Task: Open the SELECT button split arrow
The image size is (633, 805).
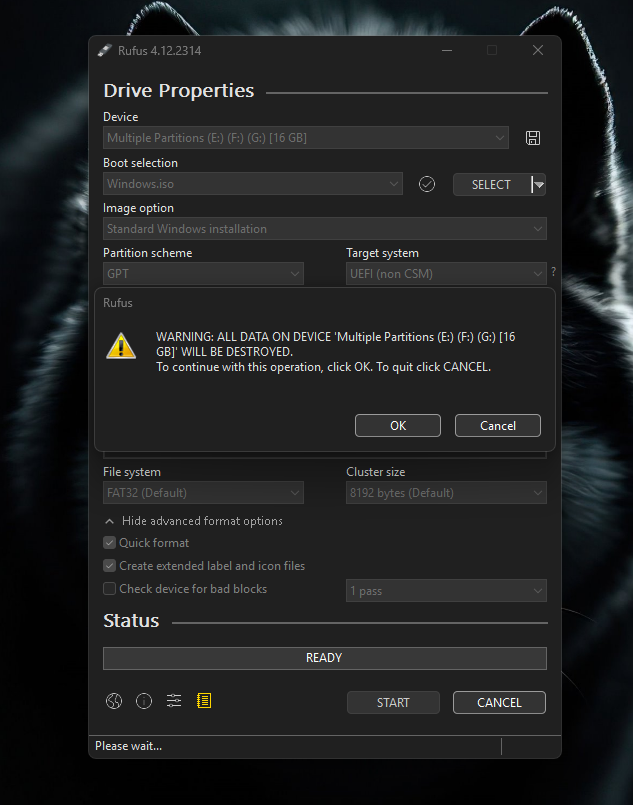Action: [x=538, y=184]
